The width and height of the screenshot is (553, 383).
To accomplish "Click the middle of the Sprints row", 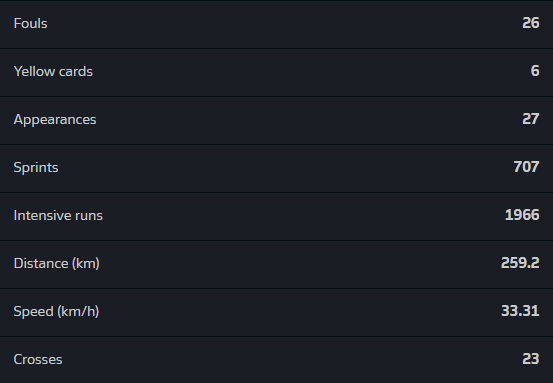I will click(x=276, y=169).
